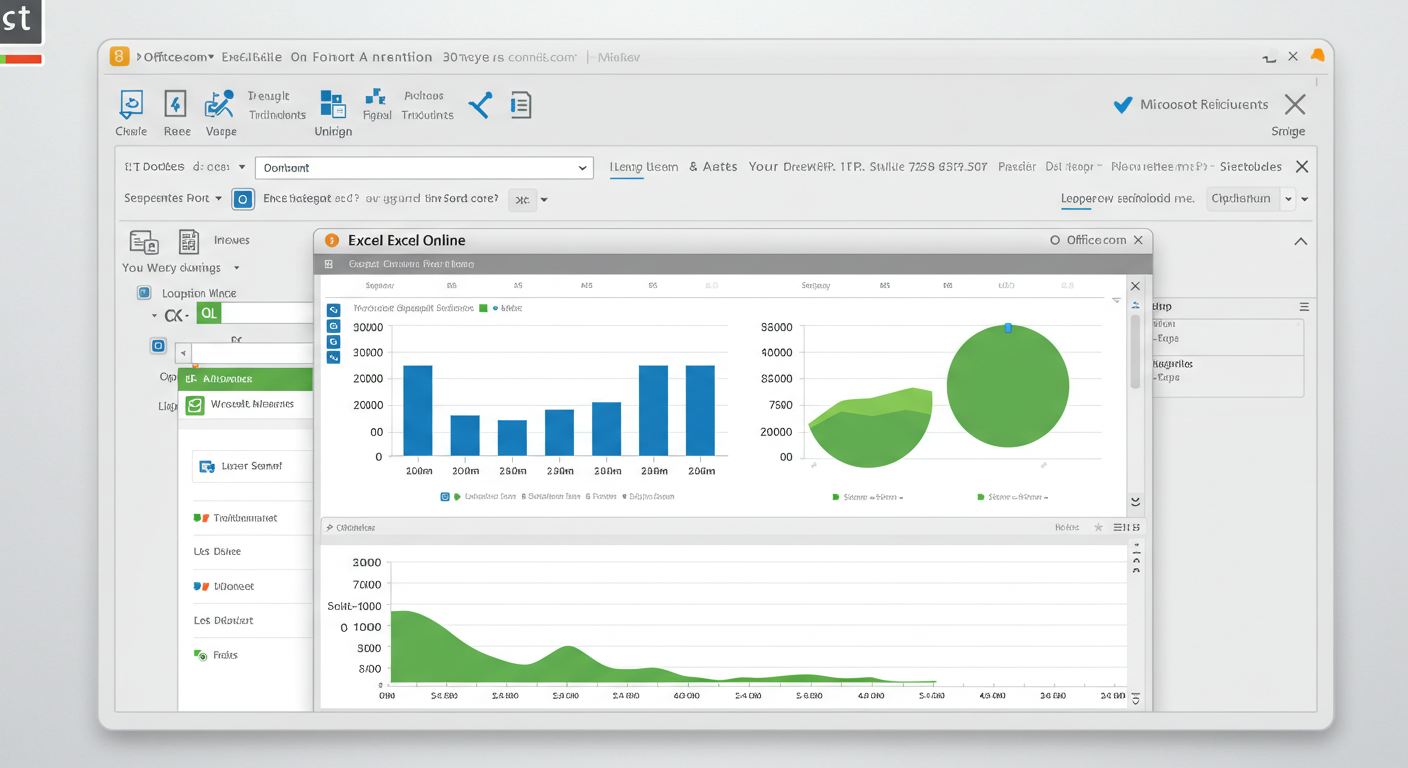Viewport: 1408px width, 768px height.
Task: Click the Reee toolbar icon
Action: click(175, 104)
